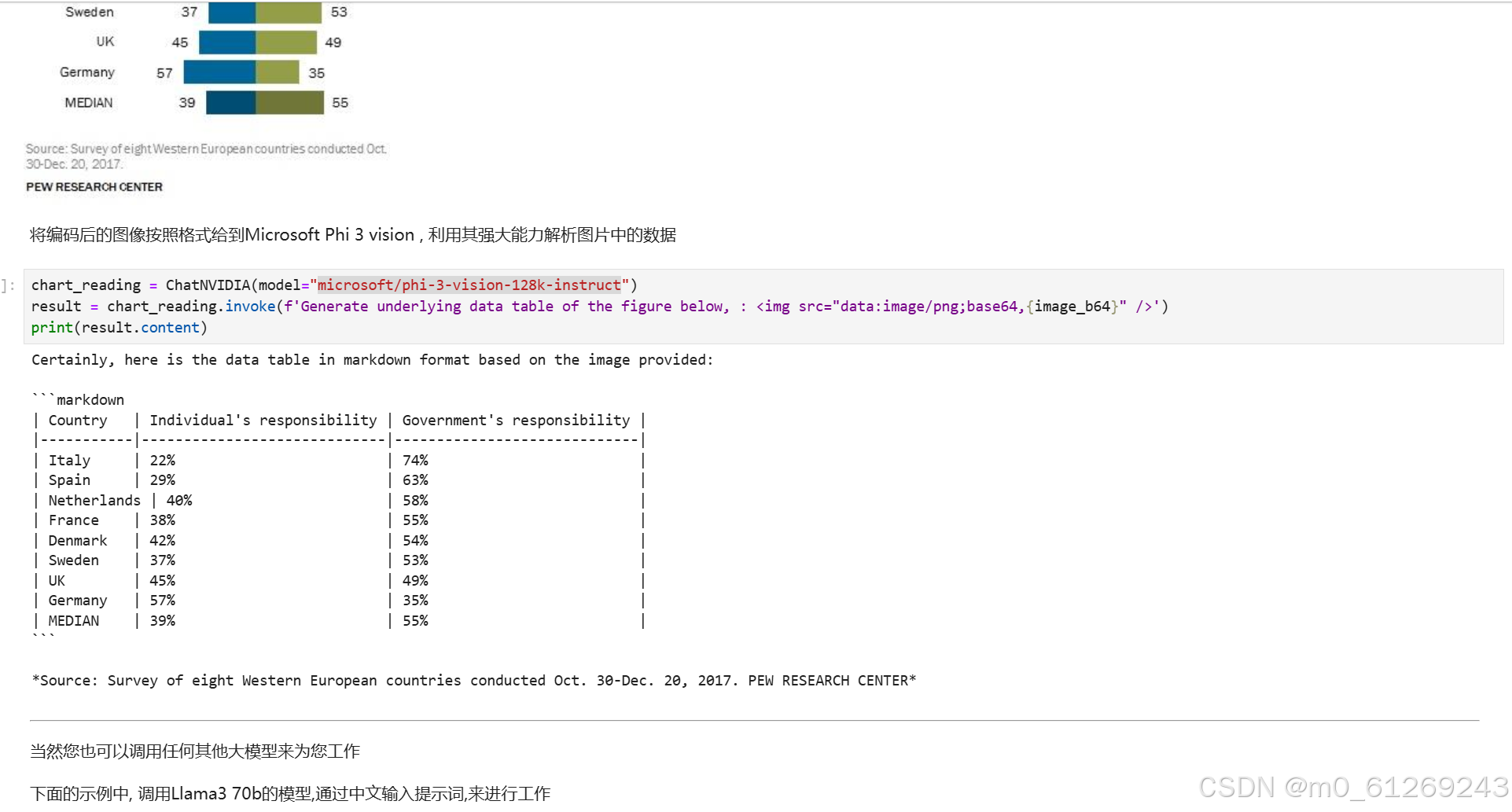Click the sentence starting "当然您也可以调用"
The width and height of the screenshot is (1512, 812).
pos(195,751)
